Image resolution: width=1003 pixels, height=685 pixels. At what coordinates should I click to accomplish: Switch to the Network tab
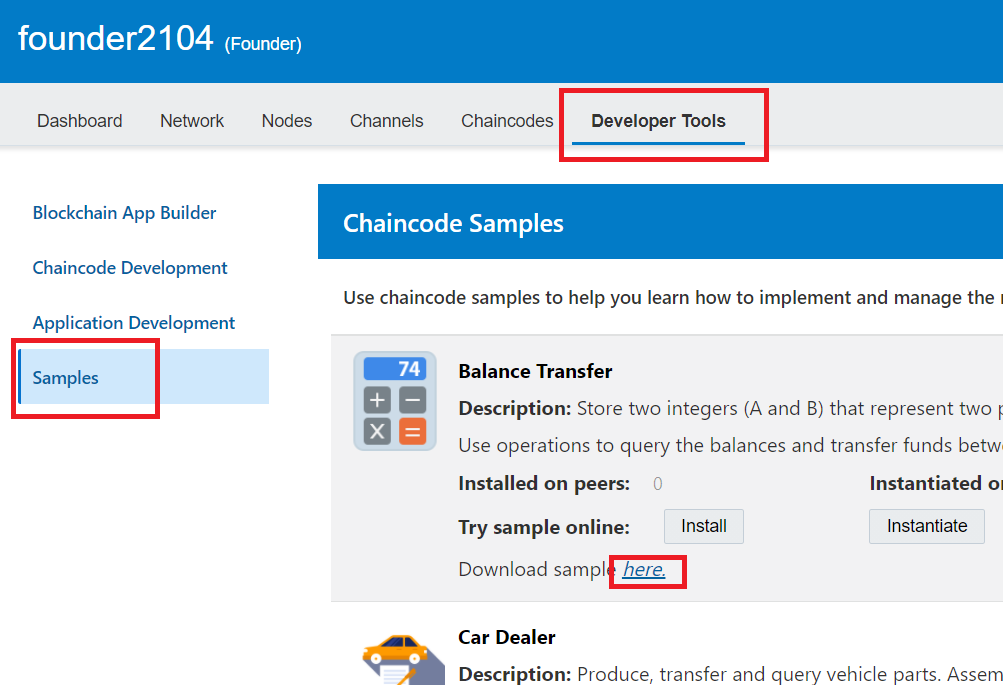192,121
